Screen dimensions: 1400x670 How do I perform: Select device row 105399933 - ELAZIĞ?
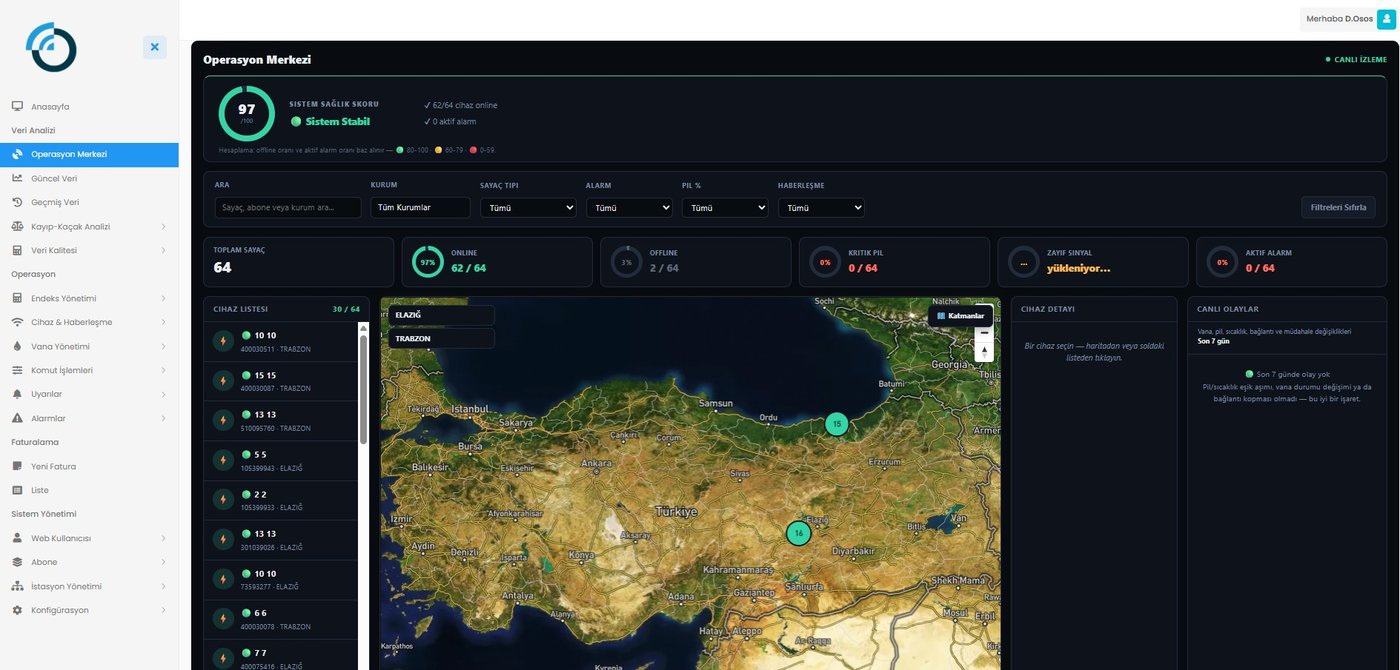(280, 500)
